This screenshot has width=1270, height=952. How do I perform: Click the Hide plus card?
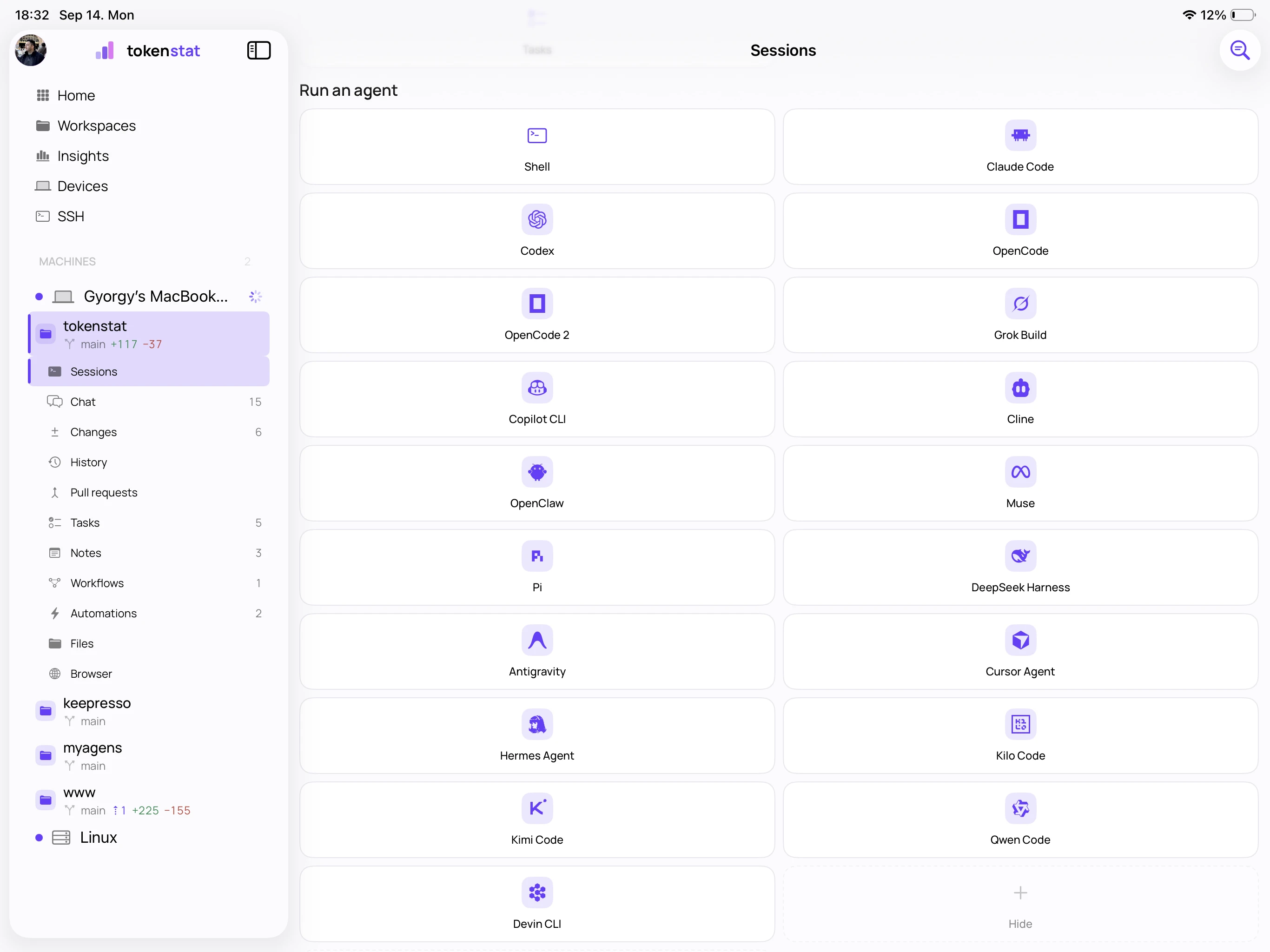1020,904
